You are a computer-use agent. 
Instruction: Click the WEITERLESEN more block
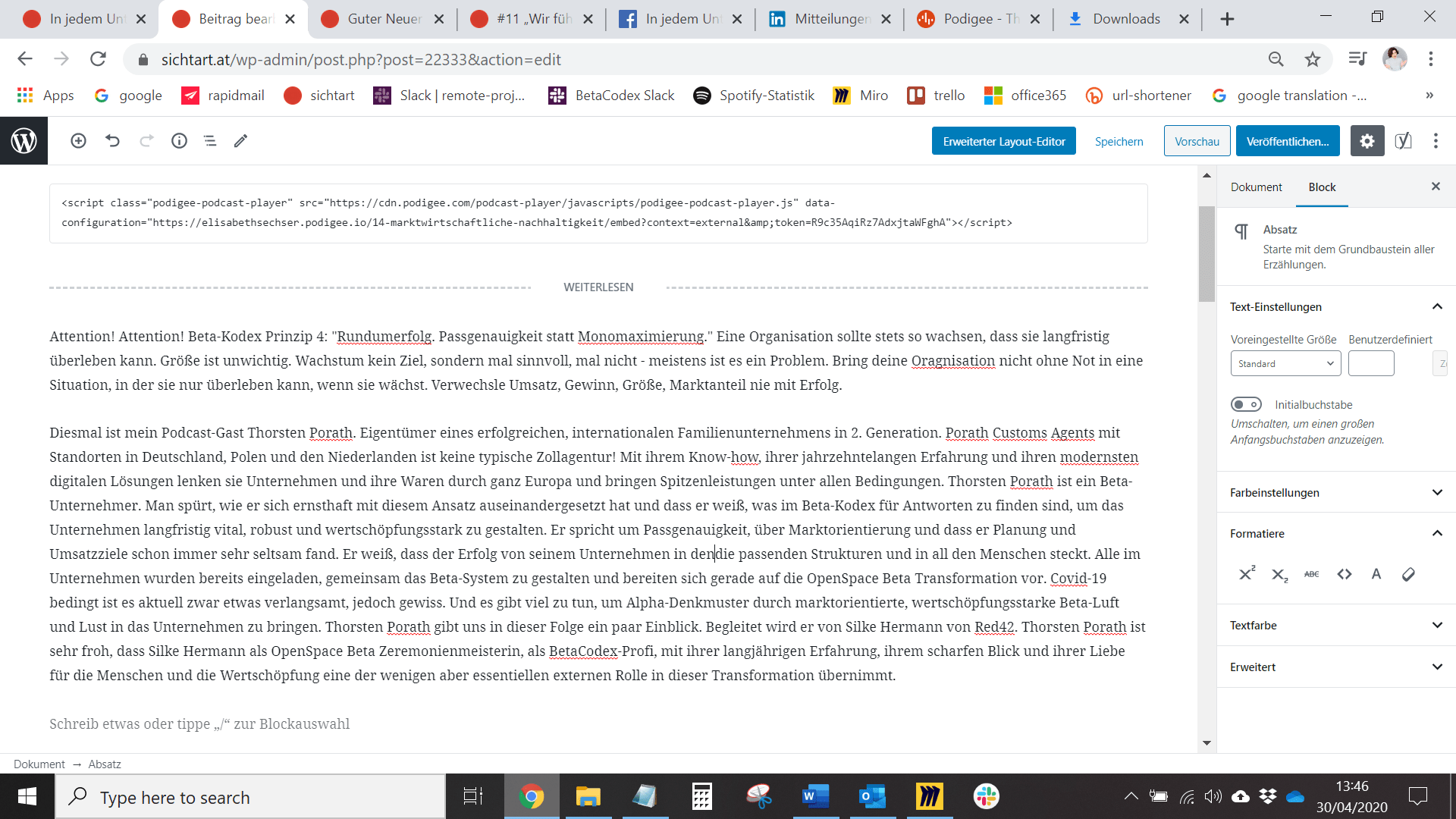[x=598, y=287]
